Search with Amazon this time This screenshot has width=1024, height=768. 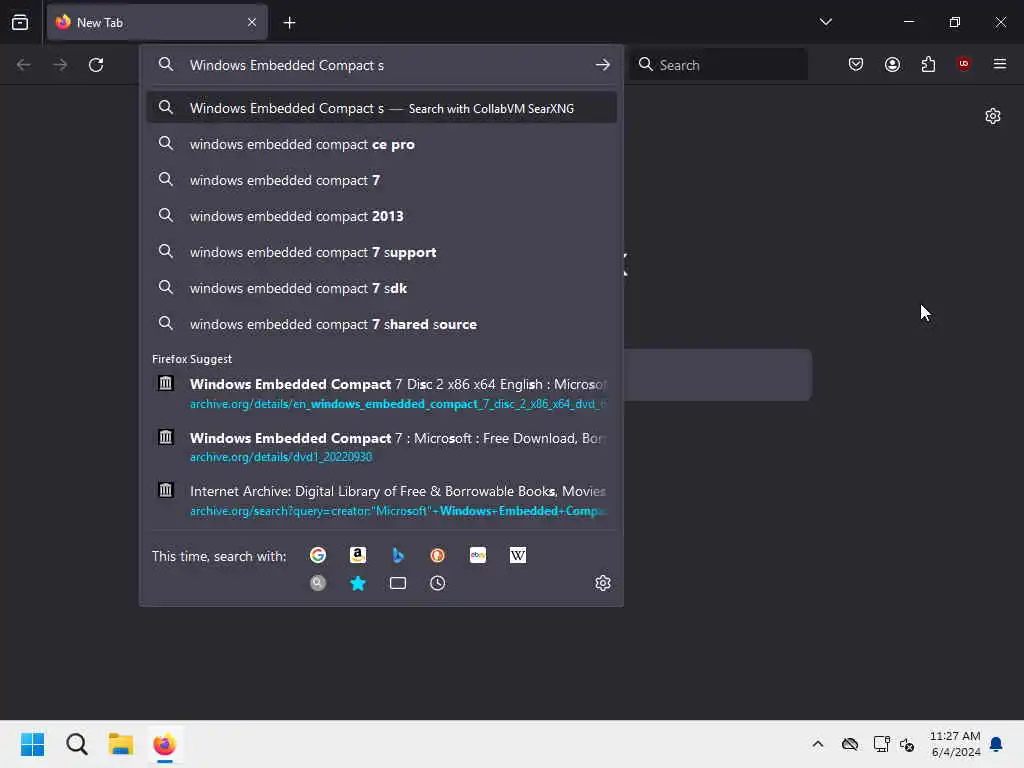[x=358, y=555]
